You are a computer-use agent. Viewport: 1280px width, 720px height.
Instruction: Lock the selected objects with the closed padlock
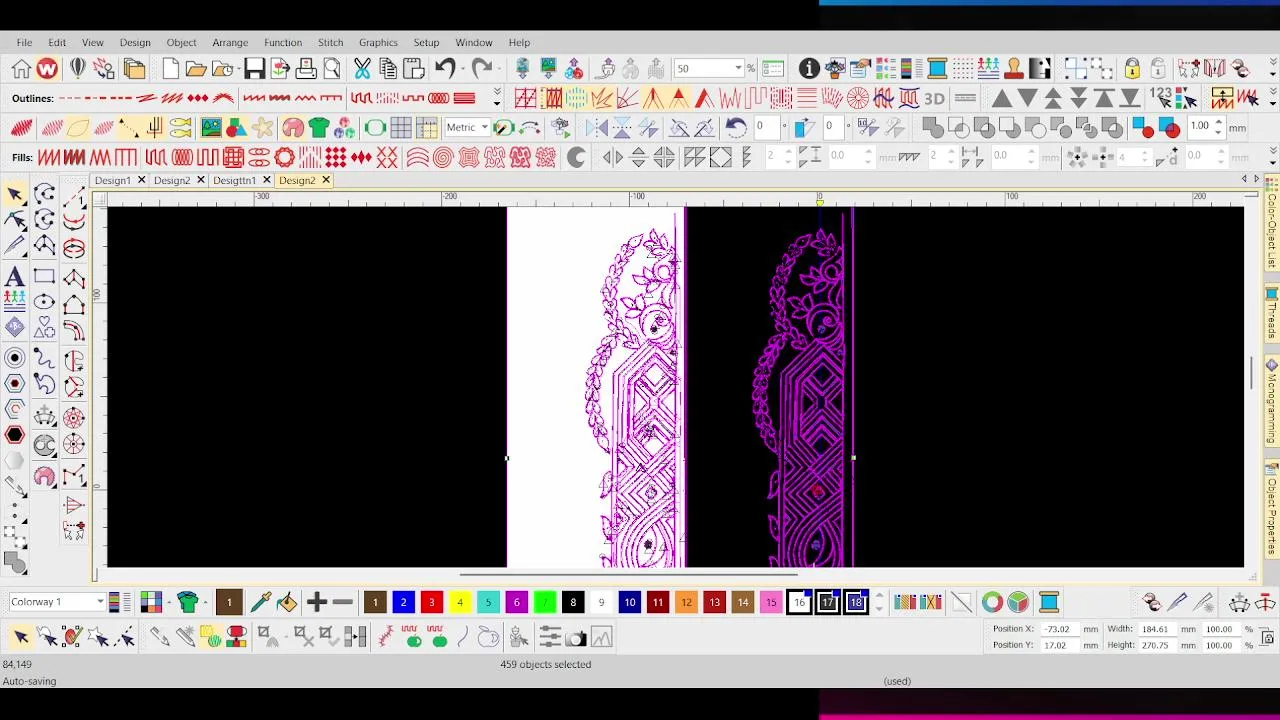1132,68
